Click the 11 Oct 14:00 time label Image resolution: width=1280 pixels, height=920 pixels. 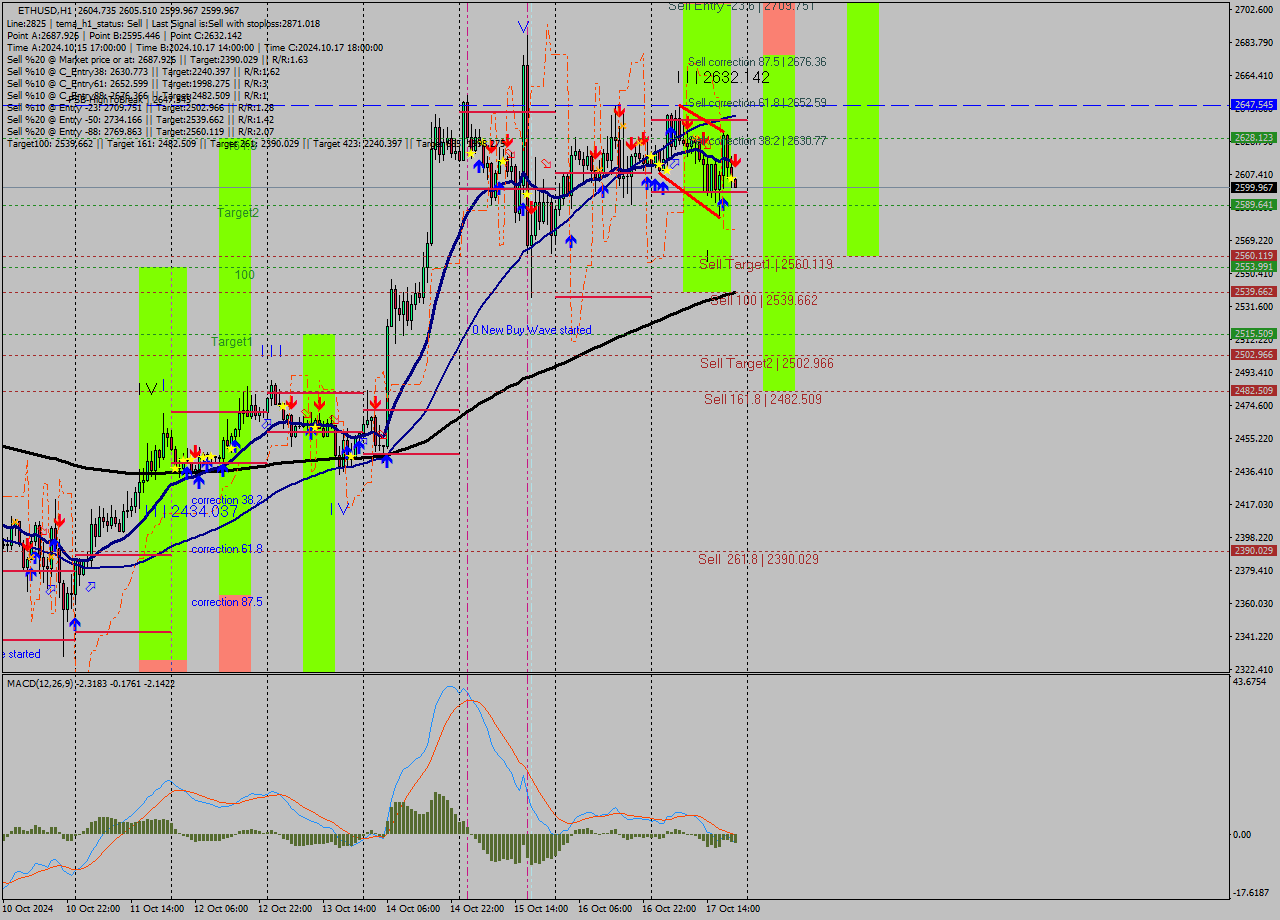tap(156, 909)
